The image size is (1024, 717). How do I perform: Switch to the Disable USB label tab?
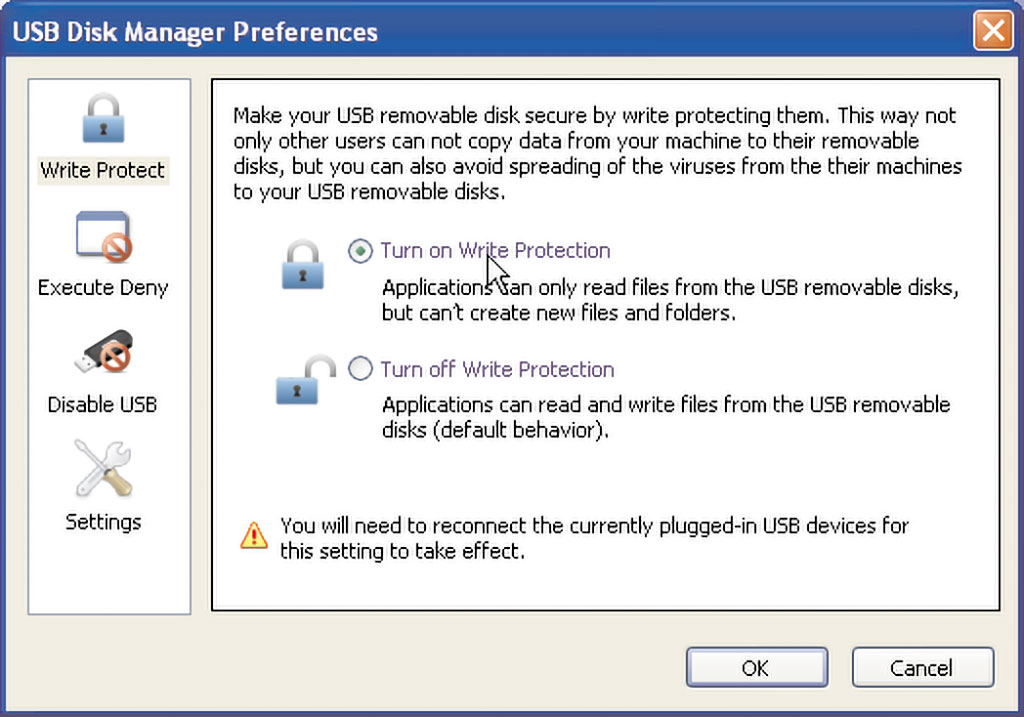pos(103,404)
